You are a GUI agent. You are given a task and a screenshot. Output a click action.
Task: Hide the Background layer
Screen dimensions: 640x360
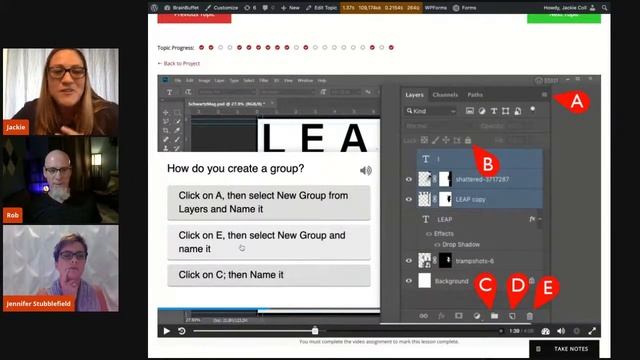409,281
